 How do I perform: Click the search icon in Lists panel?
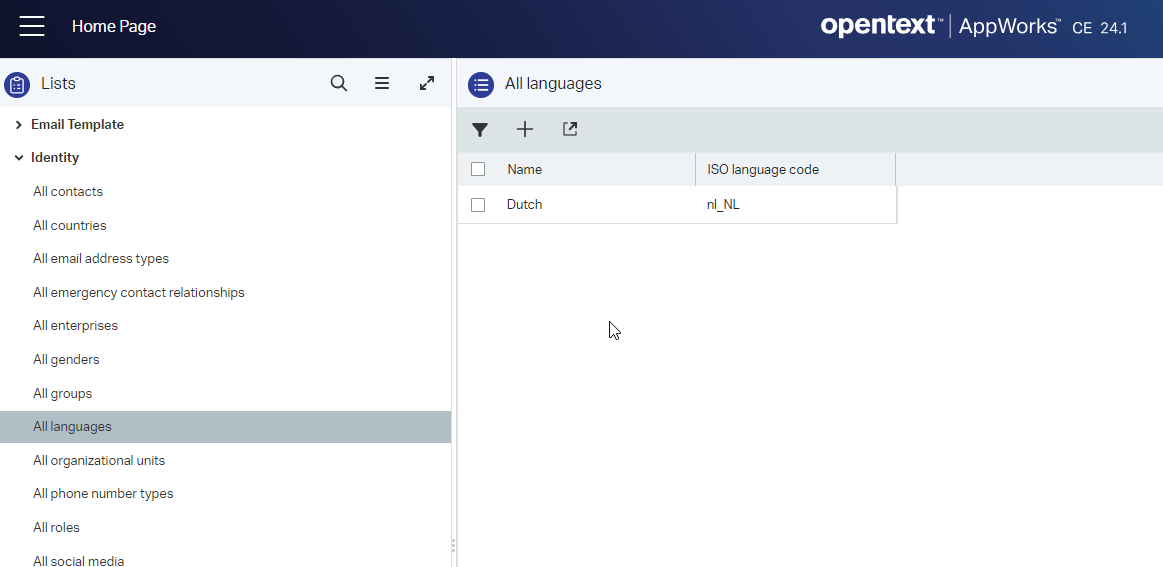(339, 84)
